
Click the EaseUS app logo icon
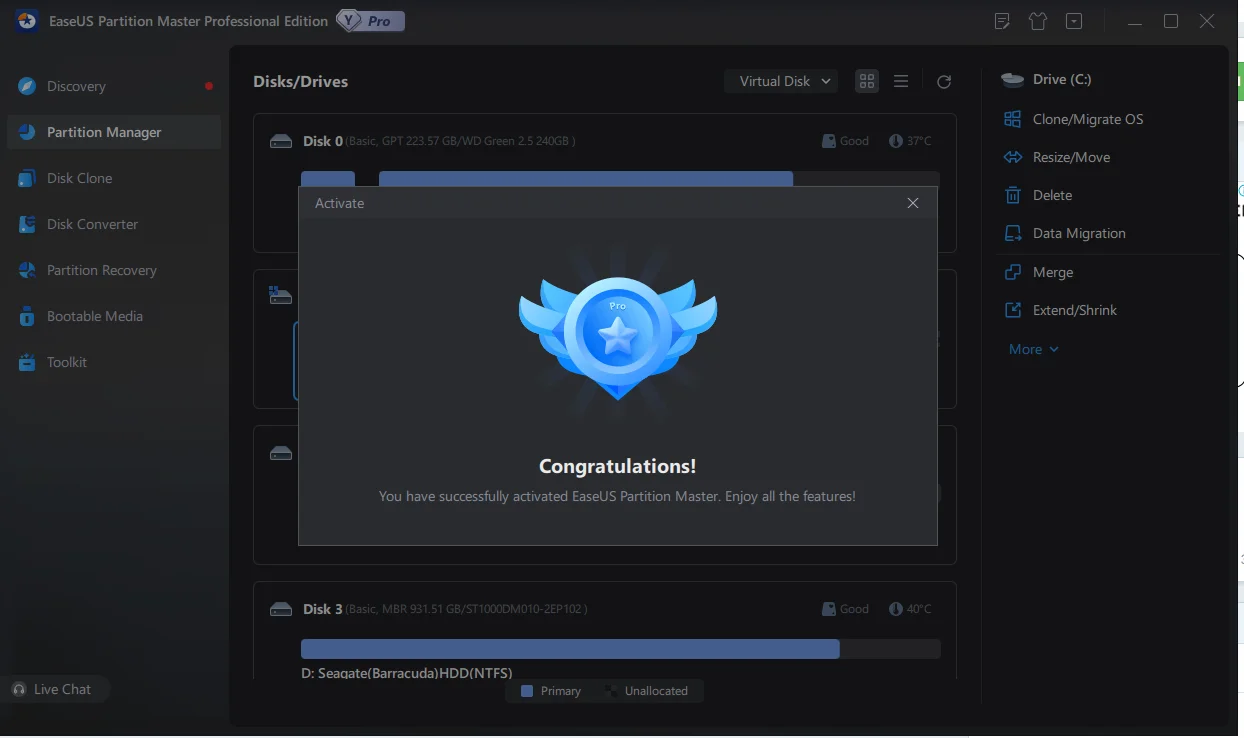(x=27, y=21)
